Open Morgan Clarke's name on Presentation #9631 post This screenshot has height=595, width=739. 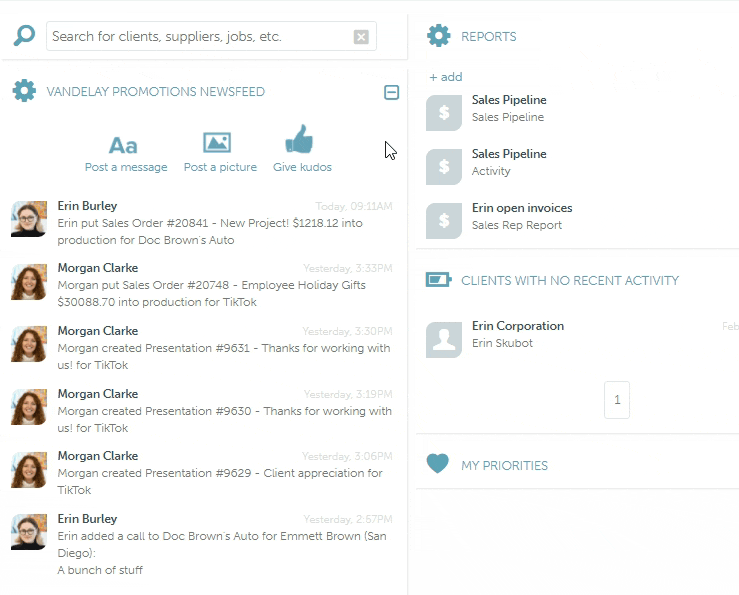[x=98, y=331]
